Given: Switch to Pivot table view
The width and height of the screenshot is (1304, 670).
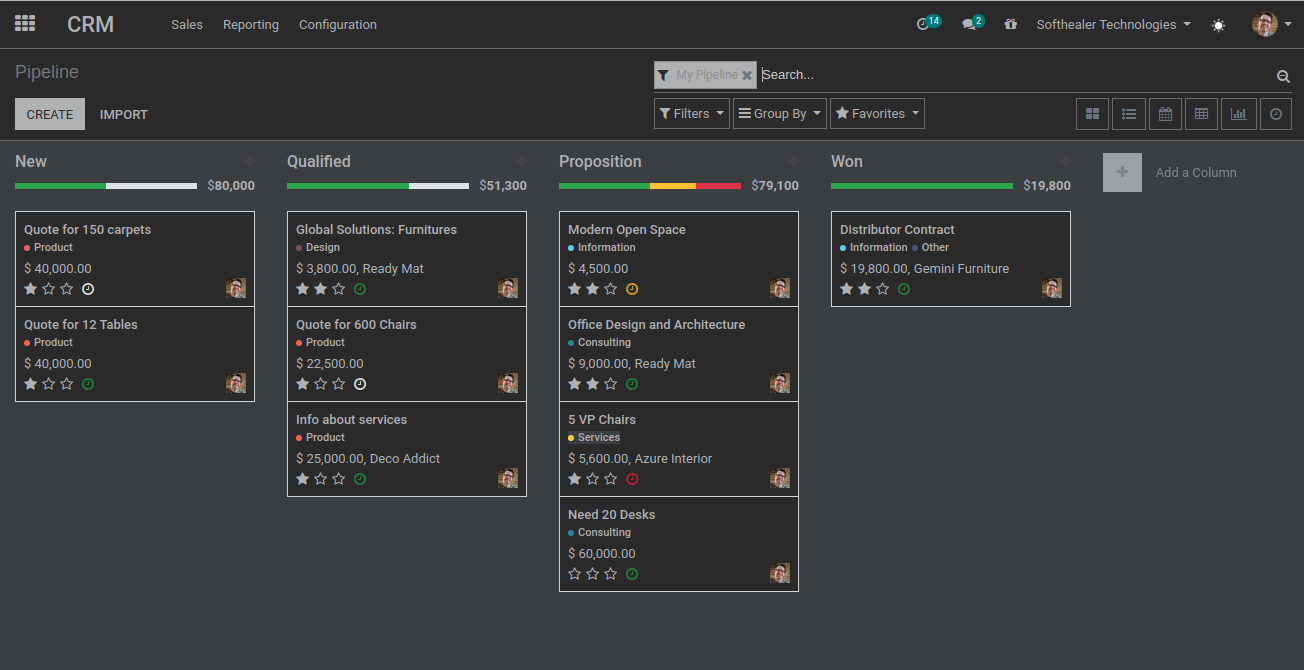Looking at the screenshot, I should [x=1202, y=114].
